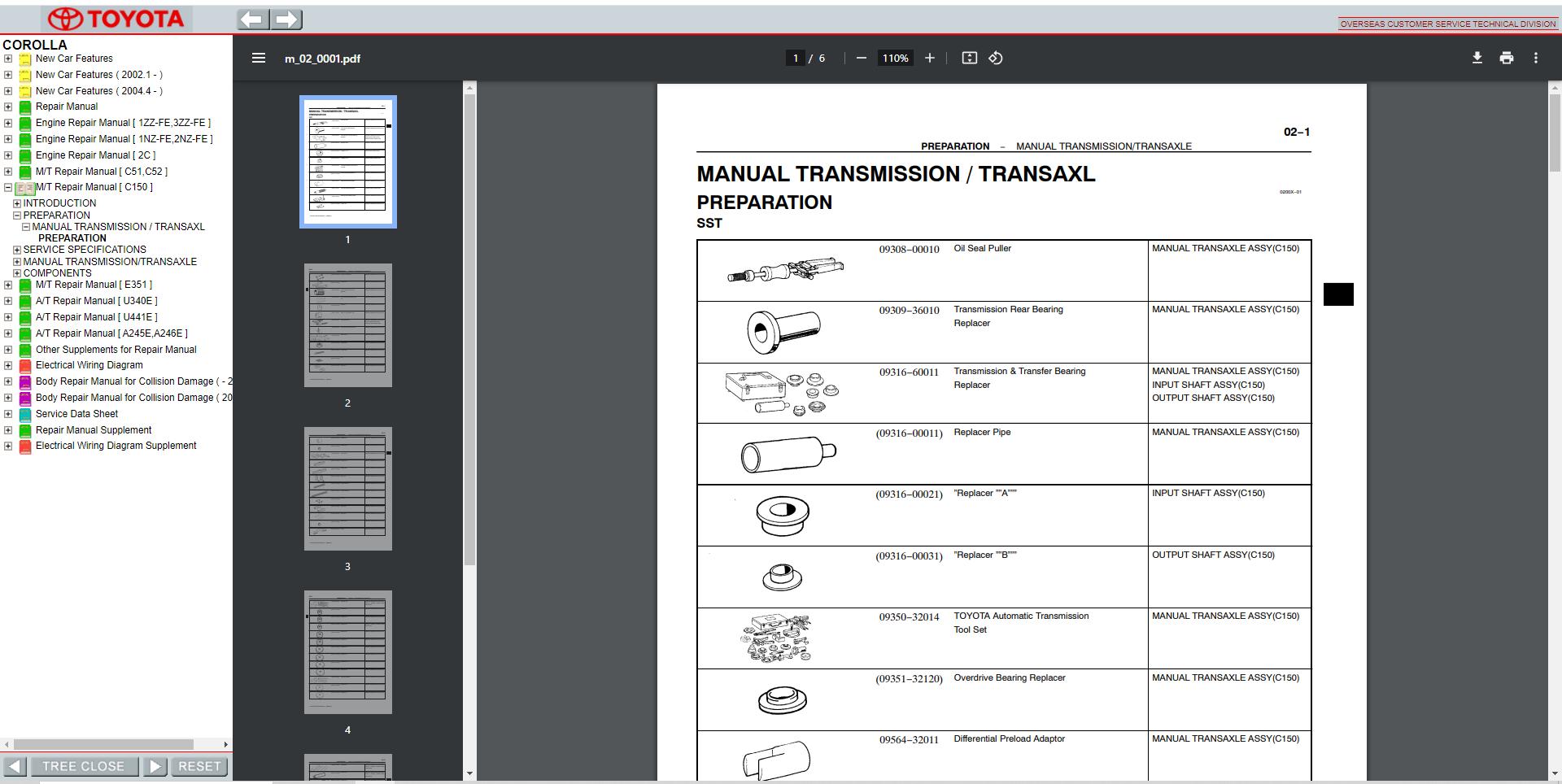Click red icon for Electrical Wiring Diagram Supplement

click(25, 446)
